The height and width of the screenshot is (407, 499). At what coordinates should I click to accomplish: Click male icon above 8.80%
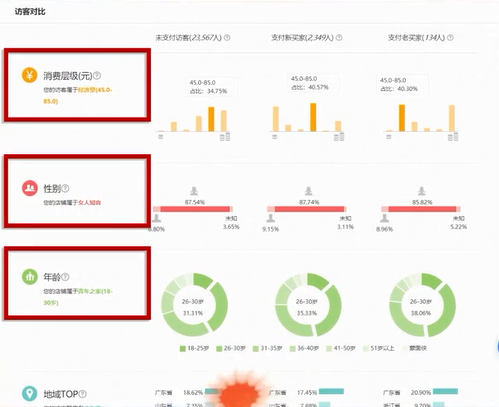157,218
